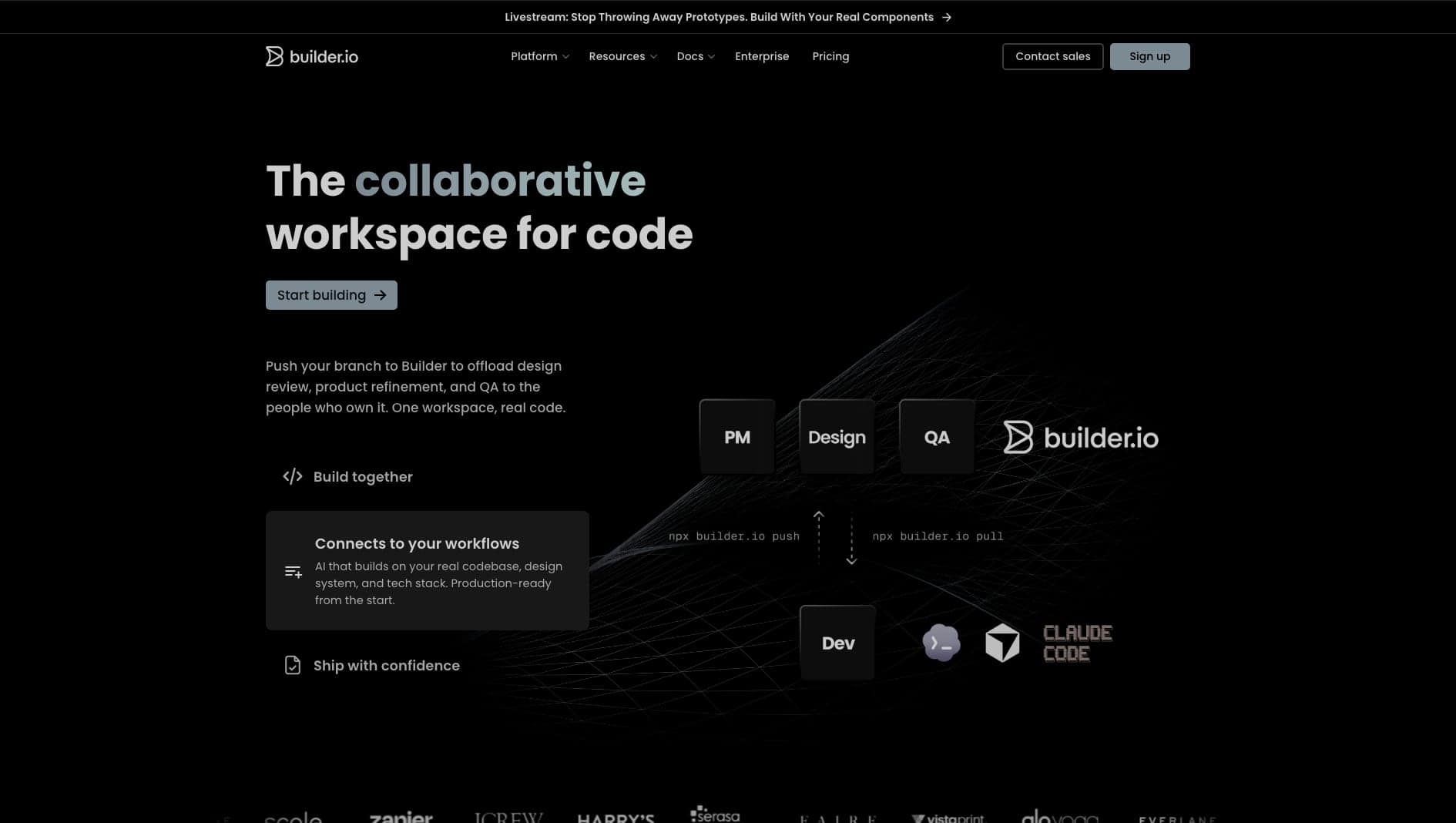Click the list-plus icon in the workflows card
Image resolution: width=1456 pixels, height=823 pixels.
click(x=293, y=572)
